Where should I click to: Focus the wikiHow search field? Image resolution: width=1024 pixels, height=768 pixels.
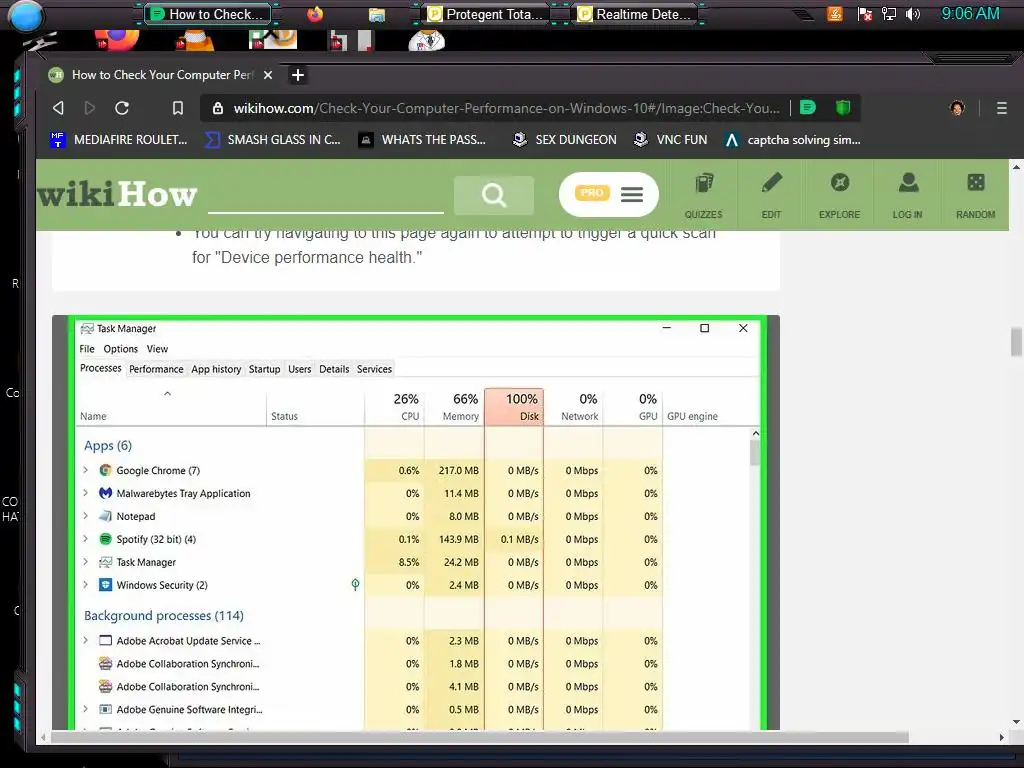pos(325,196)
